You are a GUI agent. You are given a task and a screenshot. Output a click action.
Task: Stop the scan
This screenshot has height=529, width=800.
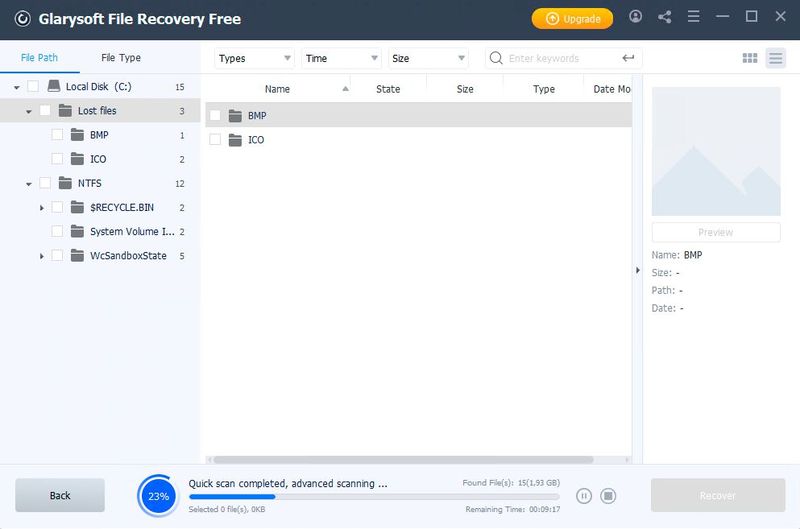click(x=608, y=496)
